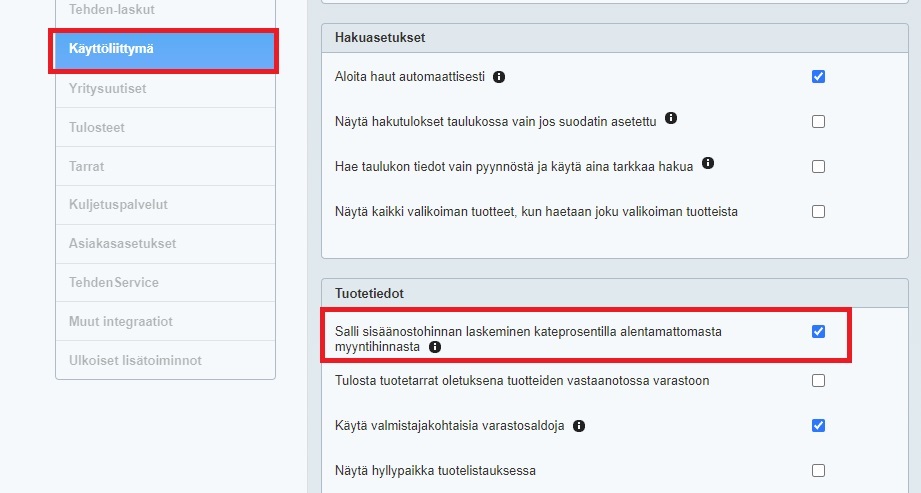Tick 'Näytä hyllypaikka tuotelistauksessa' checkbox
921x493 pixels.
click(x=818, y=470)
